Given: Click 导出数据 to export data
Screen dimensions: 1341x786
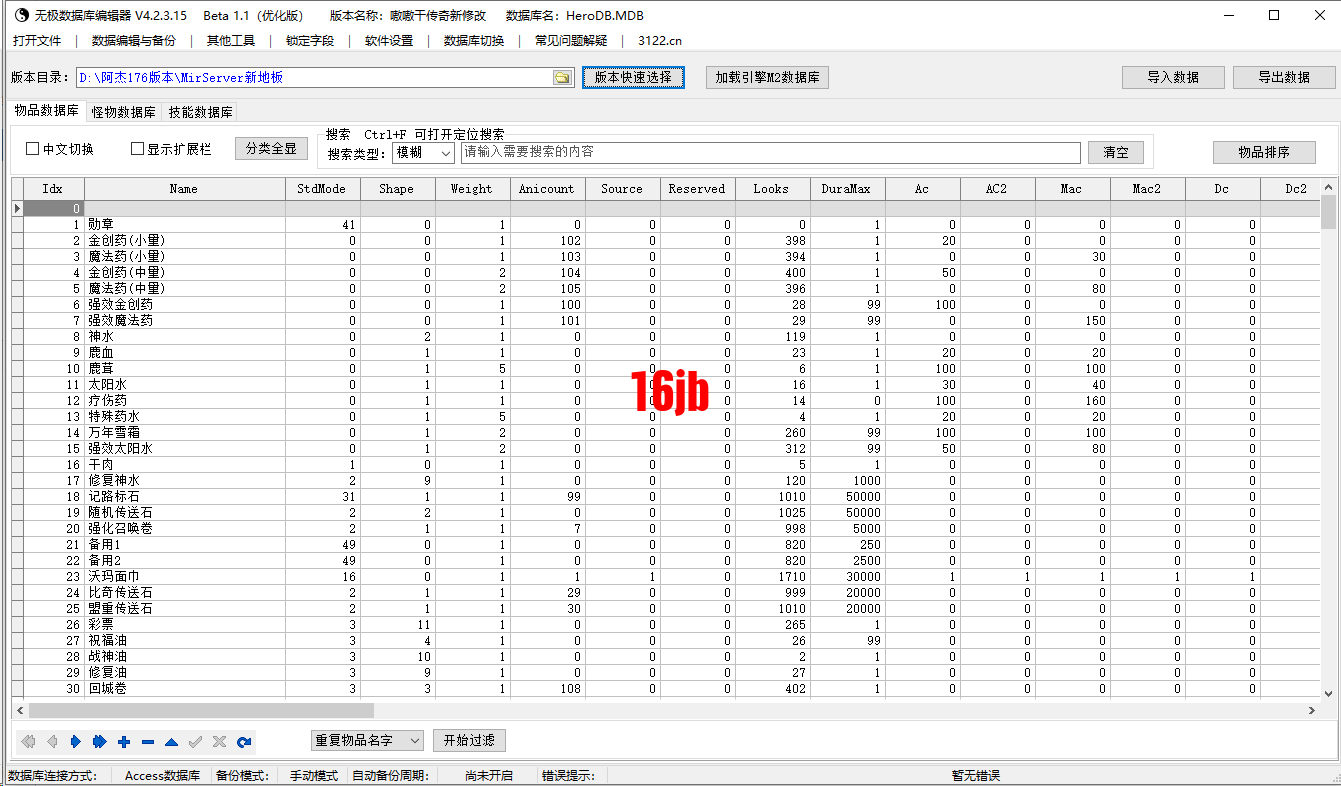Looking at the screenshot, I should [1284, 77].
